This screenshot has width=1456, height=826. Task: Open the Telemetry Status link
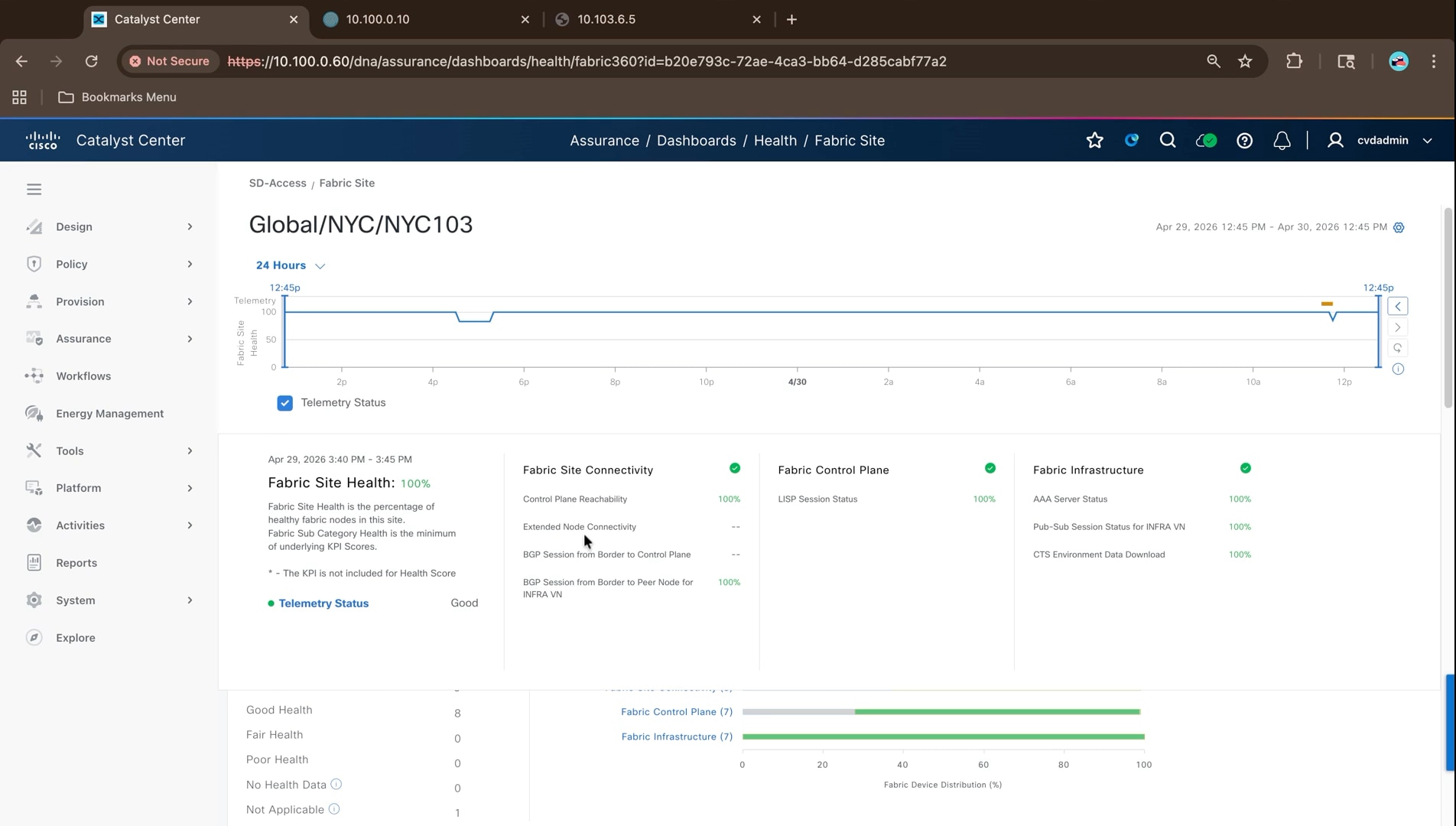pyautogui.click(x=323, y=603)
